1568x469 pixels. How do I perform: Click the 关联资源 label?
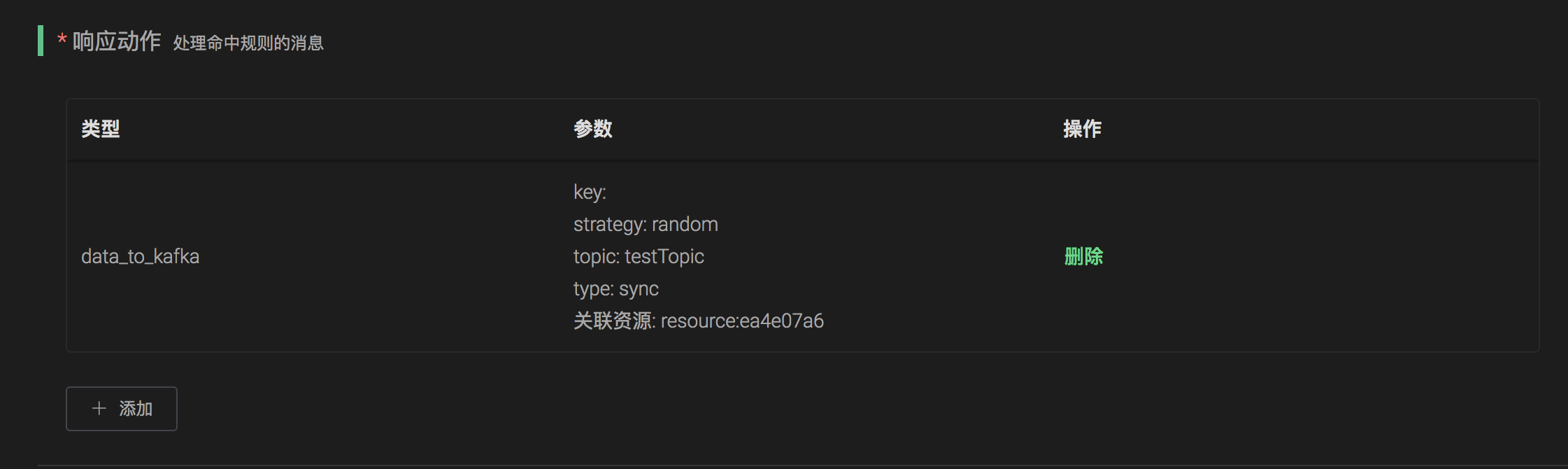coord(613,321)
